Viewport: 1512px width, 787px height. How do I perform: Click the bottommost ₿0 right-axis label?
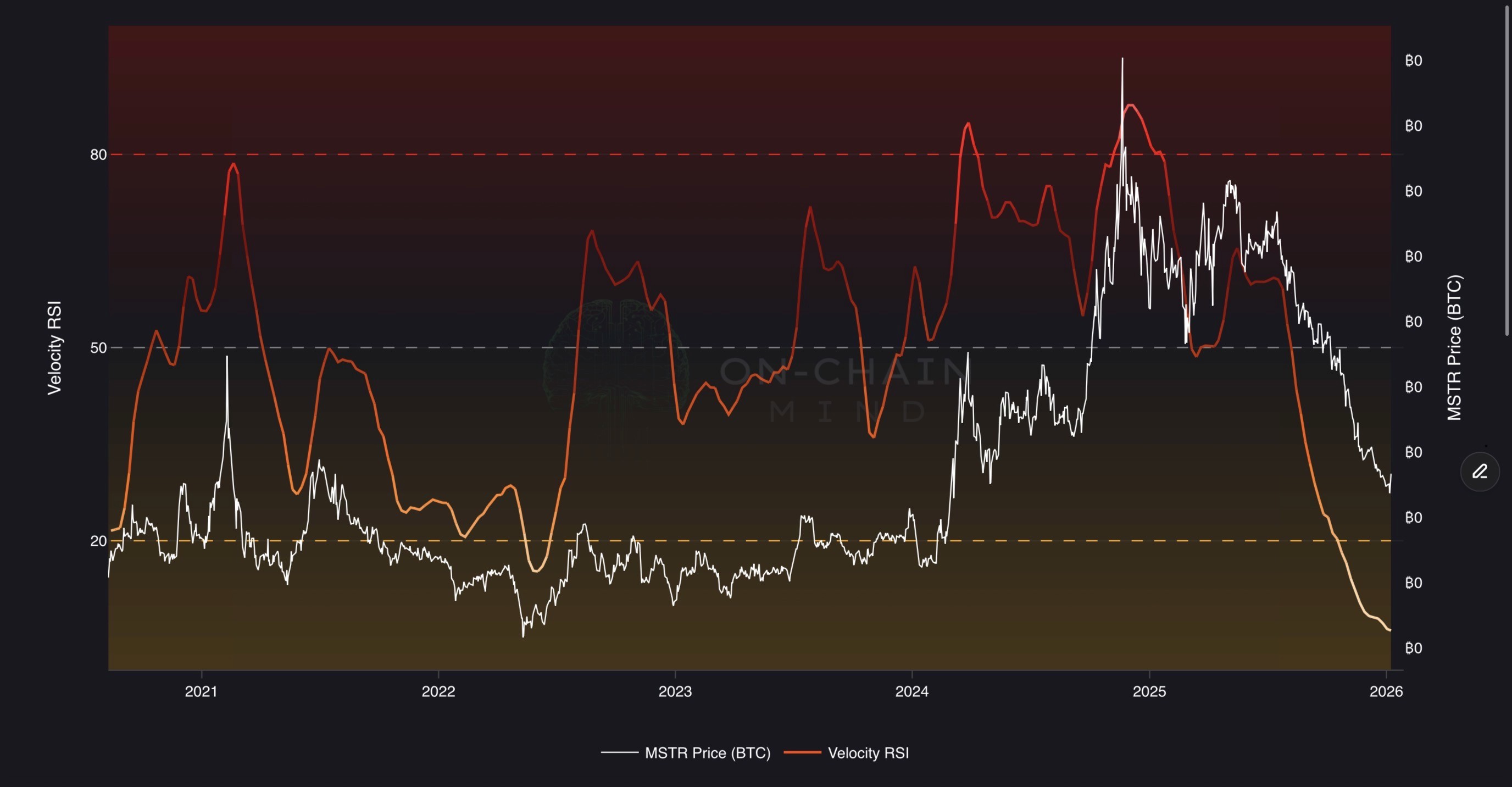pos(1414,648)
